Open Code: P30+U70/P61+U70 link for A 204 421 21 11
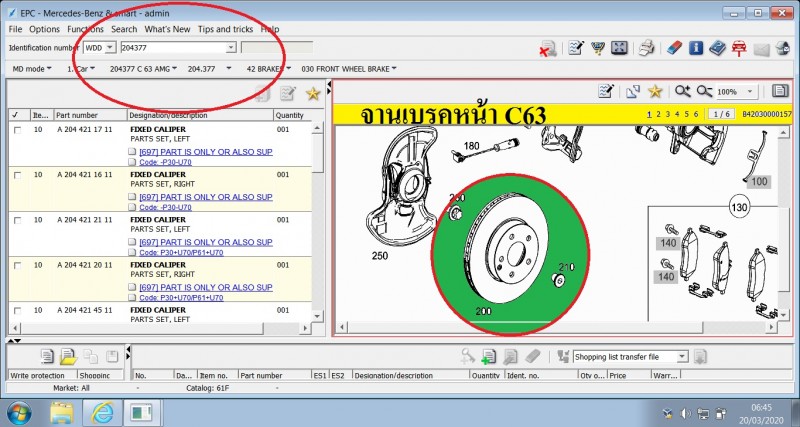This screenshot has height=427, width=800. pos(181,253)
